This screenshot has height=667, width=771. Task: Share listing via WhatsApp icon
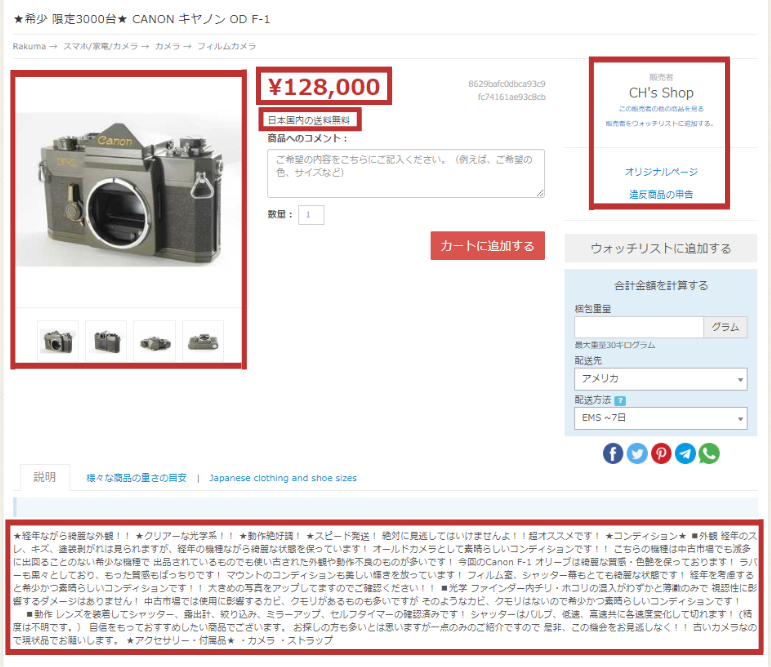709,454
